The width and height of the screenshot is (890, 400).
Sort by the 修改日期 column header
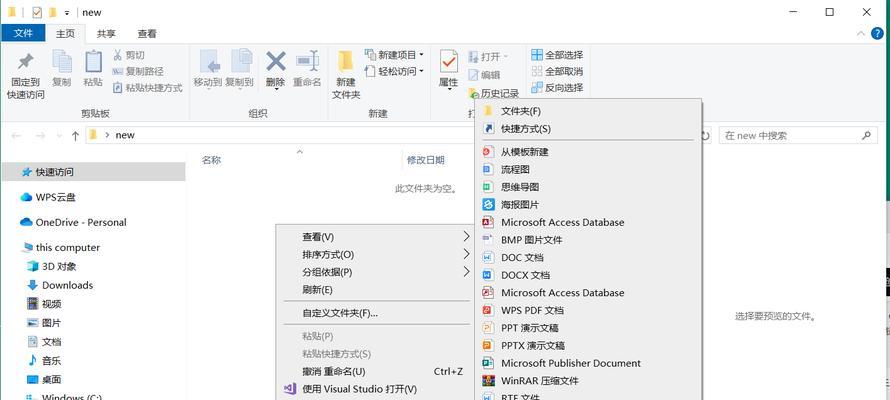pos(426,160)
